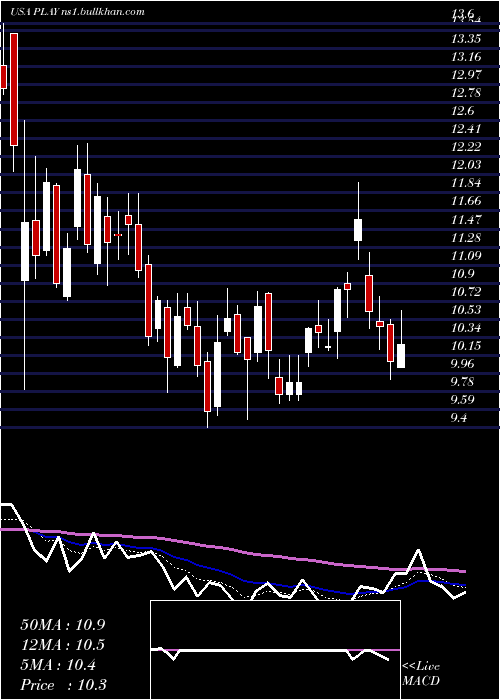Click the Price : 10.3 reading
The height and width of the screenshot is (700, 500).
pos(62,685)
